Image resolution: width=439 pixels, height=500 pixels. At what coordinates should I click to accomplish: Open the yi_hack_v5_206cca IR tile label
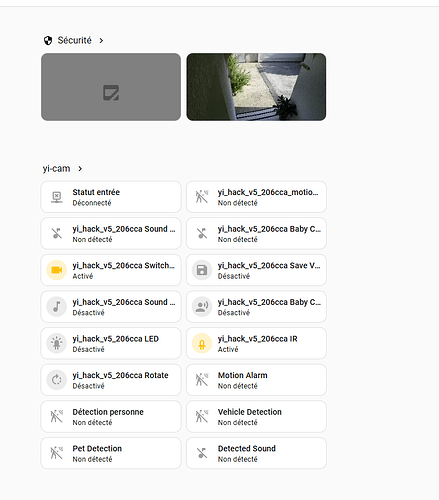(x=258, y=339)
